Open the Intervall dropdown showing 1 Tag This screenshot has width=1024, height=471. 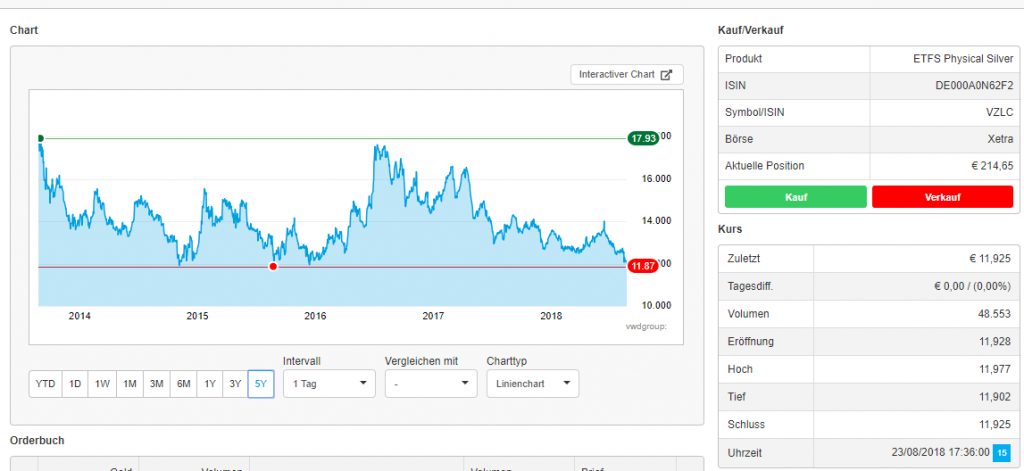329,384
